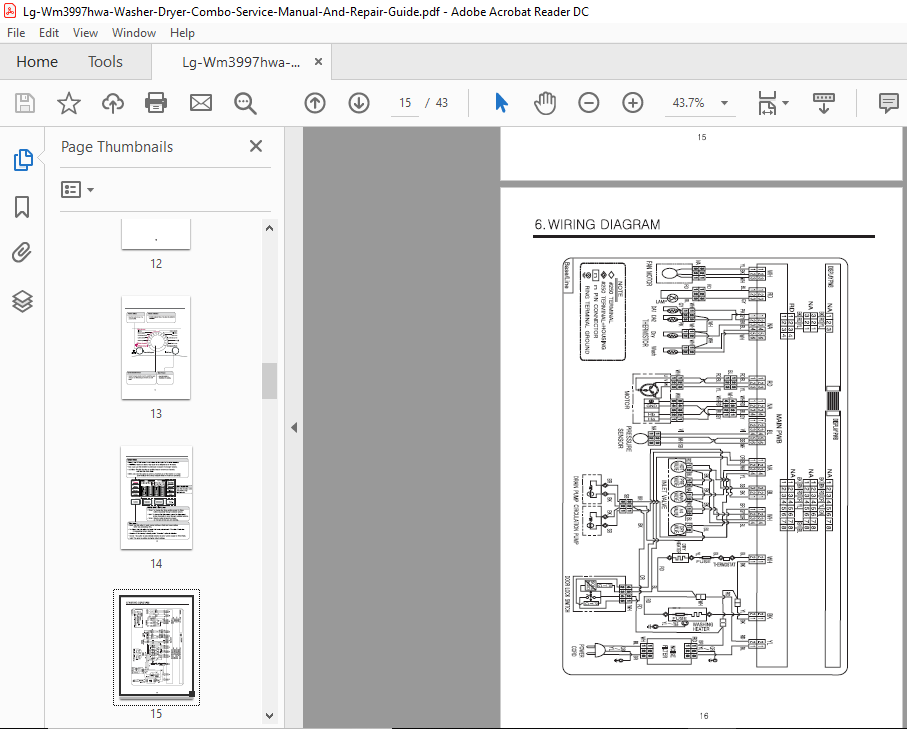Click the zoom percentage field 43.7%

[688, 103]
